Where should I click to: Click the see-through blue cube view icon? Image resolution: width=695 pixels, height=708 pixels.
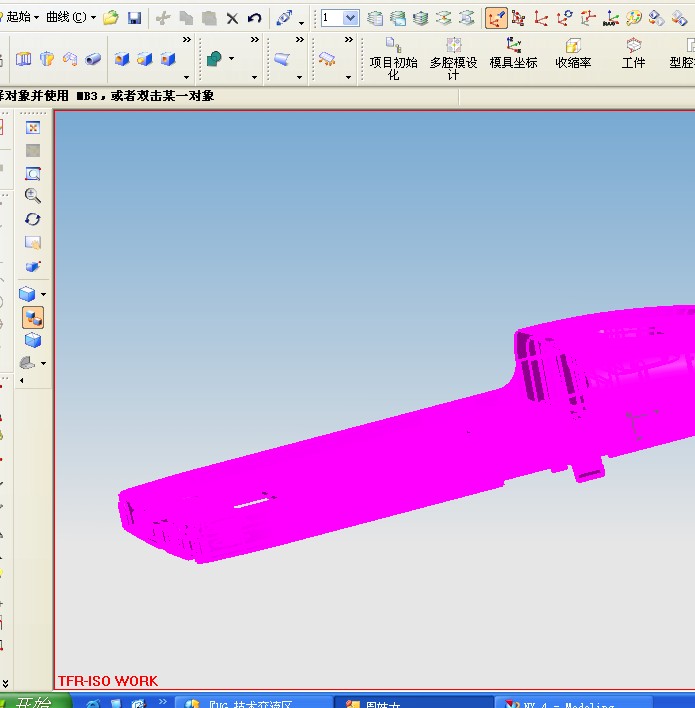[x=33, y=340]
